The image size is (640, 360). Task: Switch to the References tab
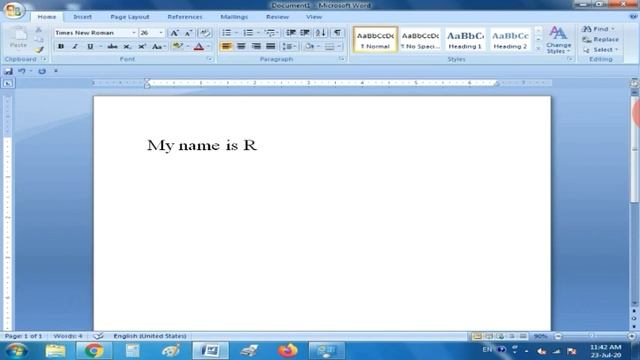[x=185, y=17]
